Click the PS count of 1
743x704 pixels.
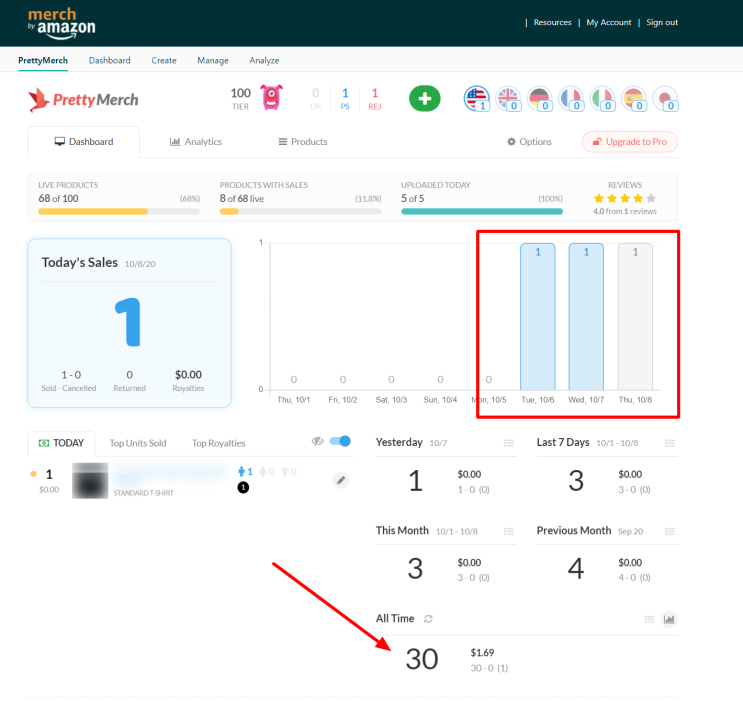pos(345,99)
